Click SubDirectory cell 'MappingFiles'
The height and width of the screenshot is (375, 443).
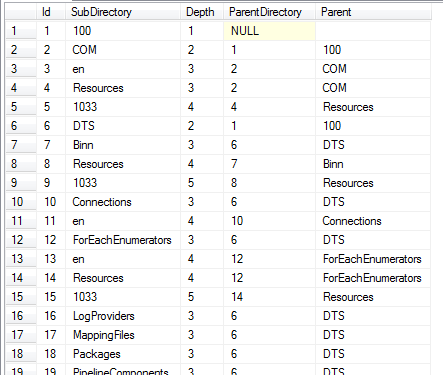pos(123,335)
